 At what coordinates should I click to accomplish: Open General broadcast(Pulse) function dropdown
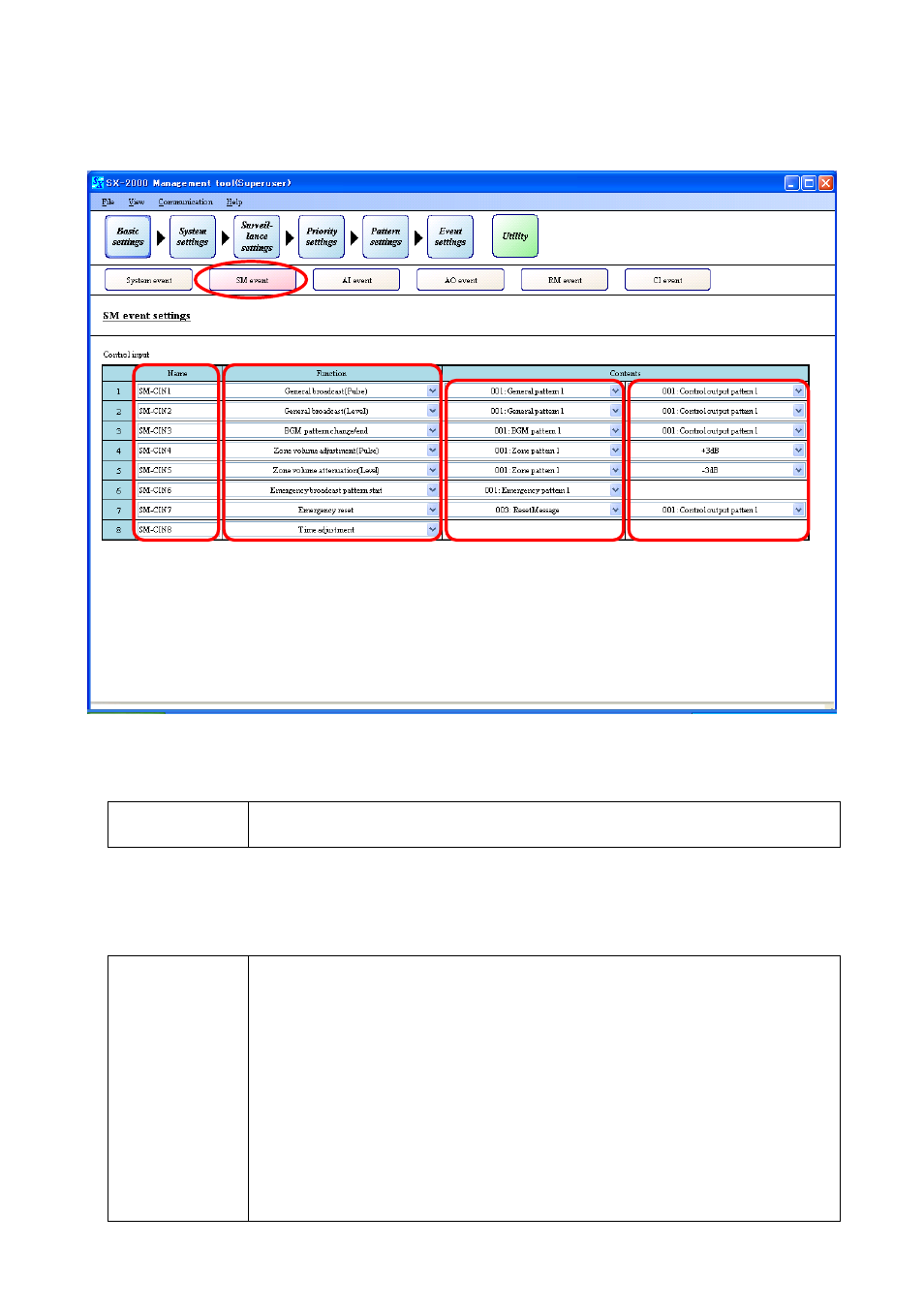432,391
